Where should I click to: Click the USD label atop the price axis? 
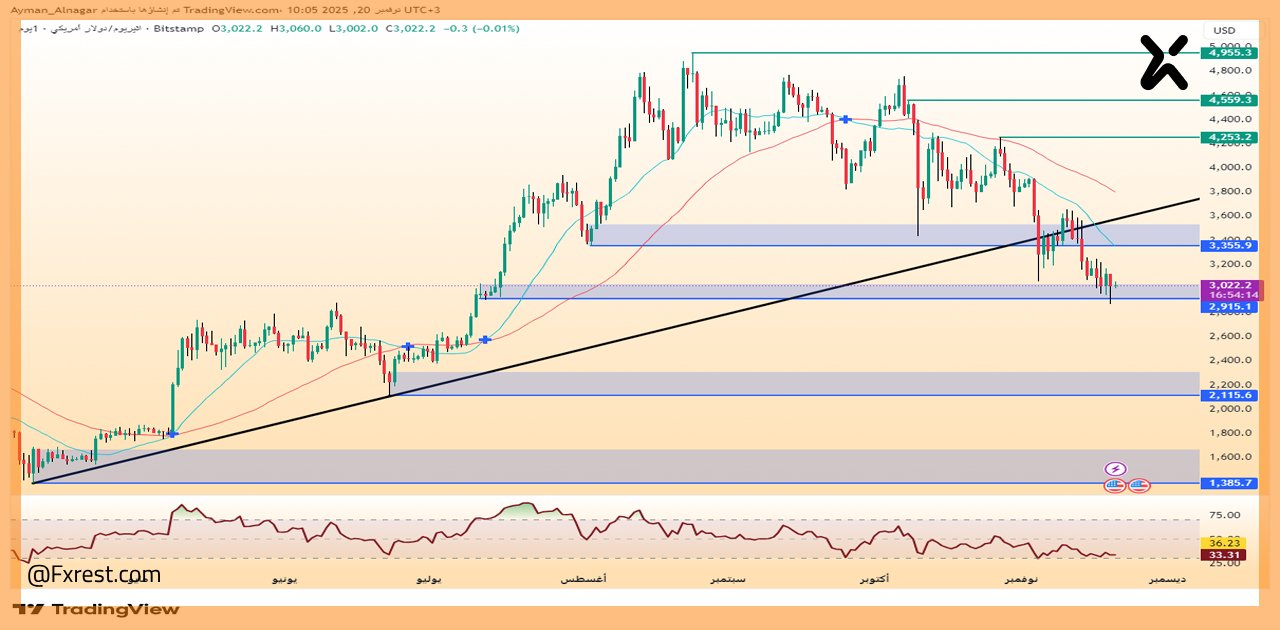(x=1224, y=30)
